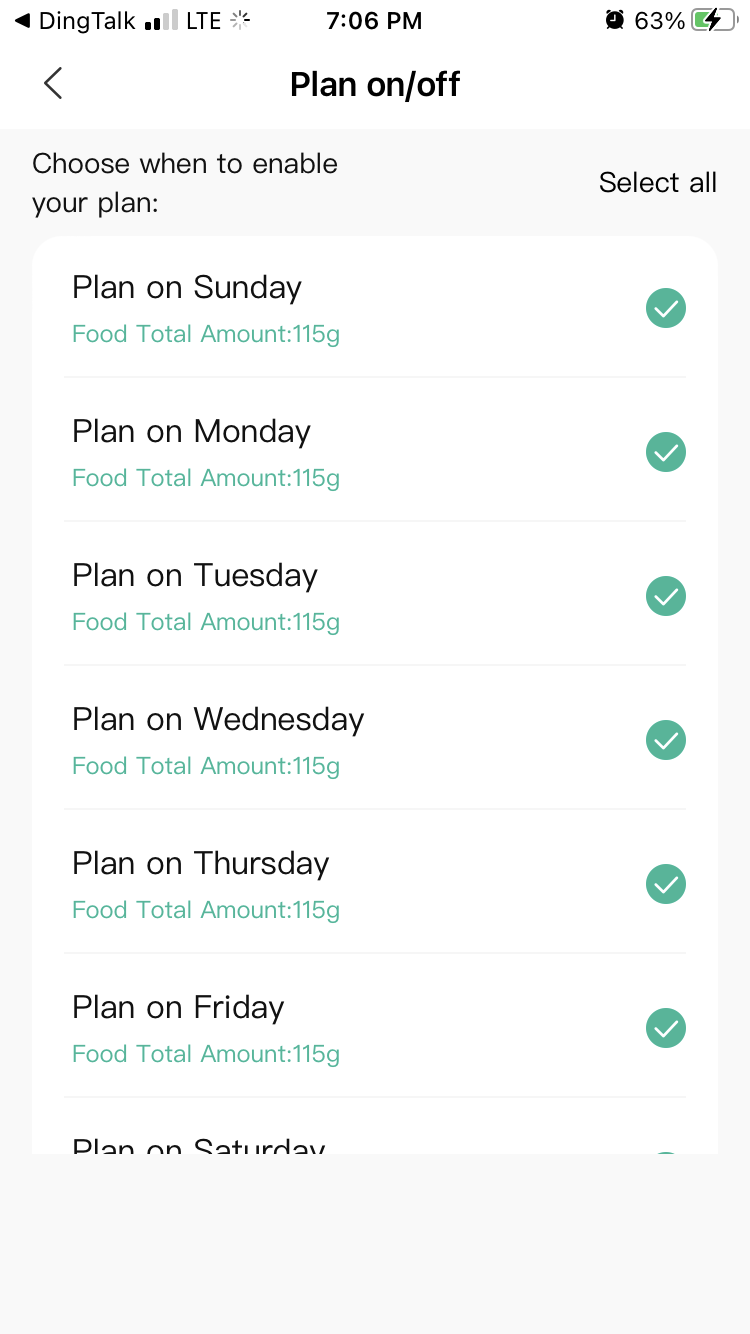750x1334 pixels.
Task: Tap the Plan on Sunday label
Action: (187, 288)
